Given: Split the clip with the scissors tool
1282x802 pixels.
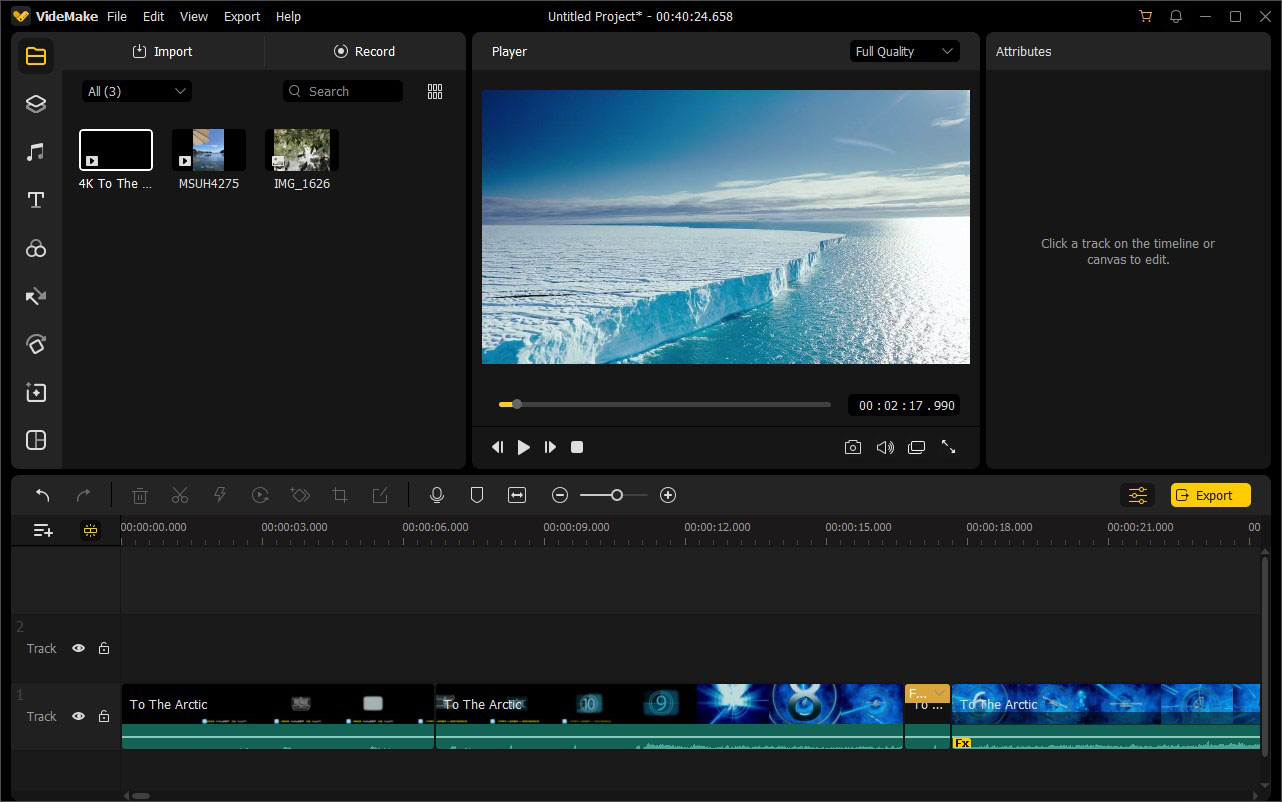Looking at the screenshot, I should pos(180,494).
